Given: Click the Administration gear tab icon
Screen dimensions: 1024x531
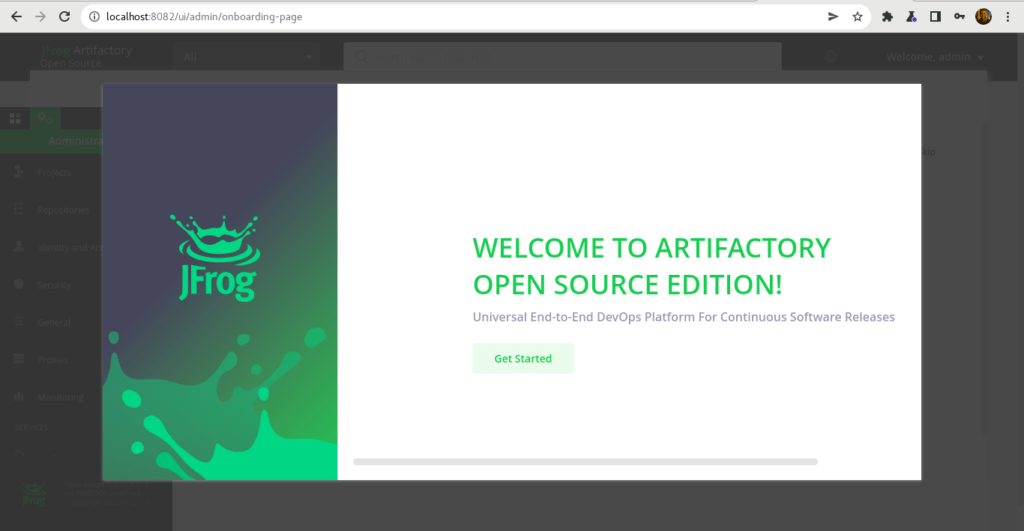Looking at the screenshot, I should [x=44, y=118].
